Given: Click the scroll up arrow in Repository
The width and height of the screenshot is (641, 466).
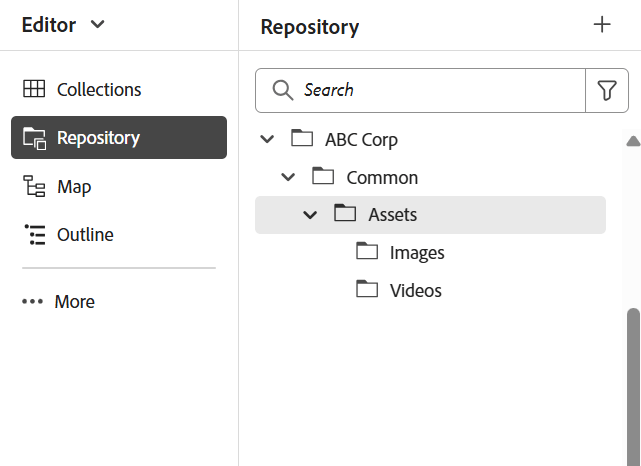Looking at the screenshot, I should (633, 141).
